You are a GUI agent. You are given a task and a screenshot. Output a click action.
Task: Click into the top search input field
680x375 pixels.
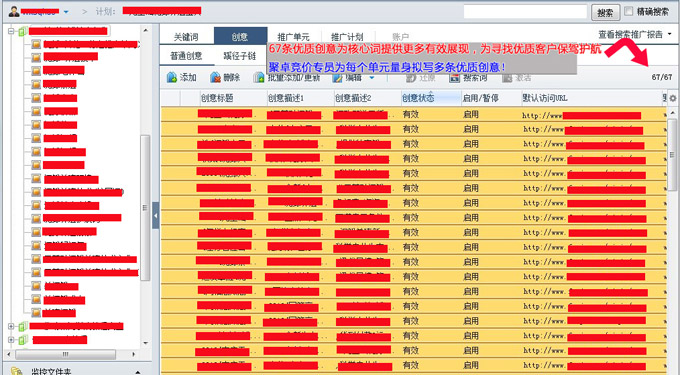pyautogui.click(x=525, y=12)
